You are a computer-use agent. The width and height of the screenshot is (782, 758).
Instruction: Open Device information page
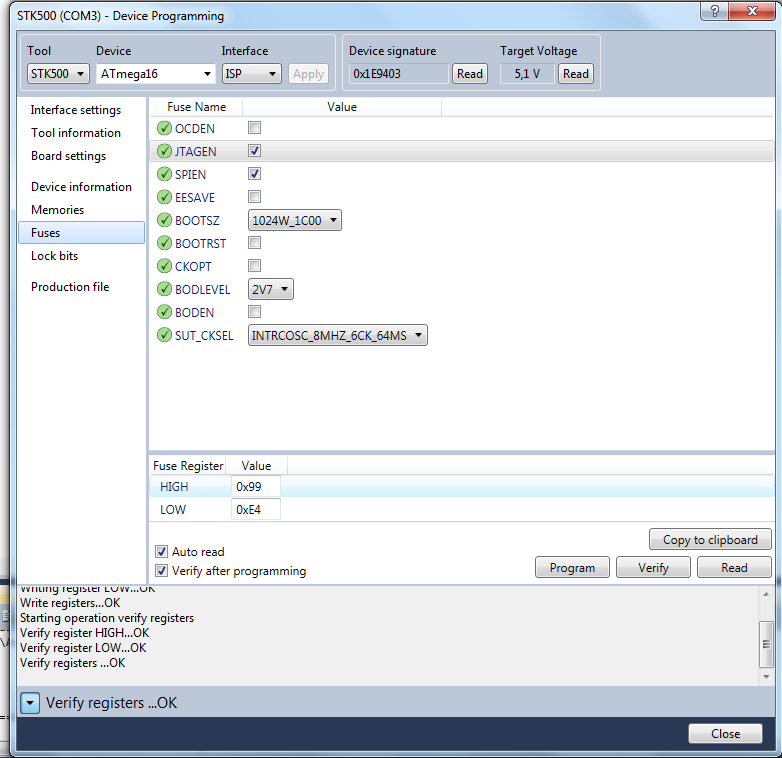[x=81, y=187]
